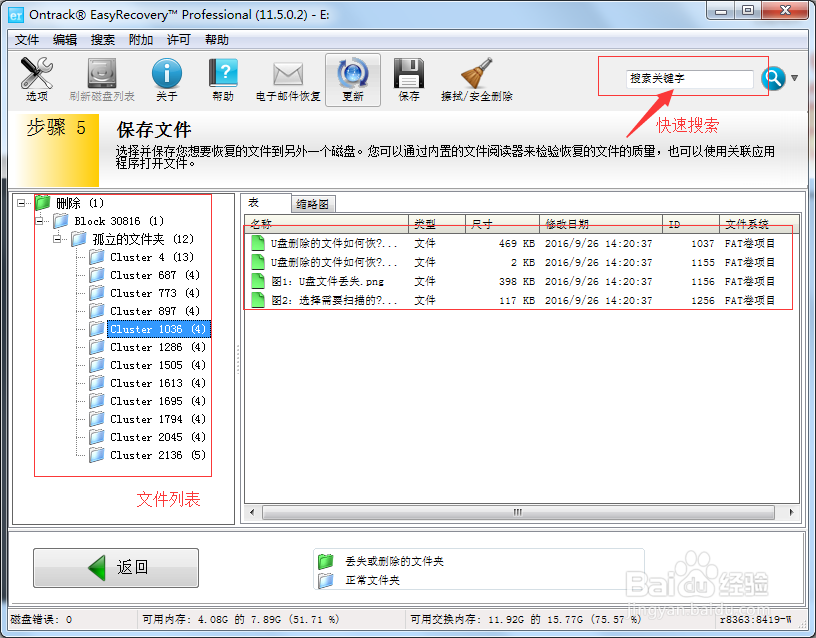
Task: Click green file icon of ID 1155
Action: (x=258, y=262)
